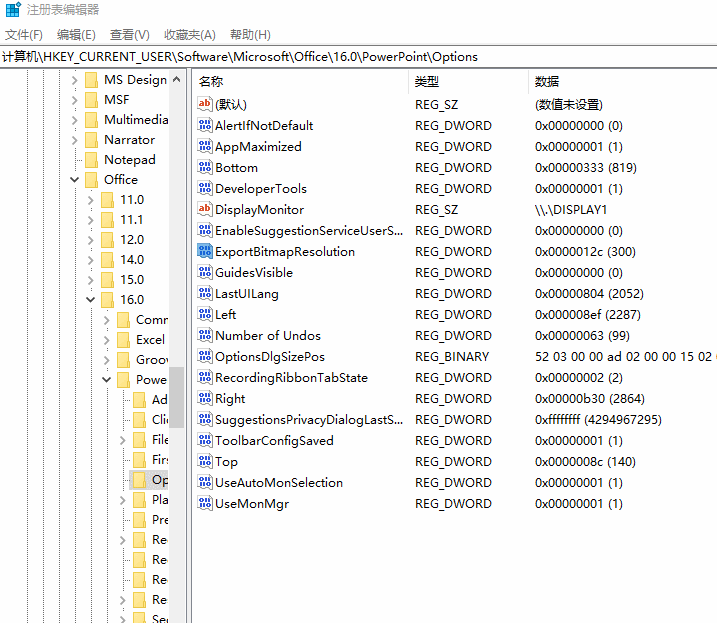717x623 pixels.
Task: Click the data cell 0x0000012c (300)
Action: (585, 252)
